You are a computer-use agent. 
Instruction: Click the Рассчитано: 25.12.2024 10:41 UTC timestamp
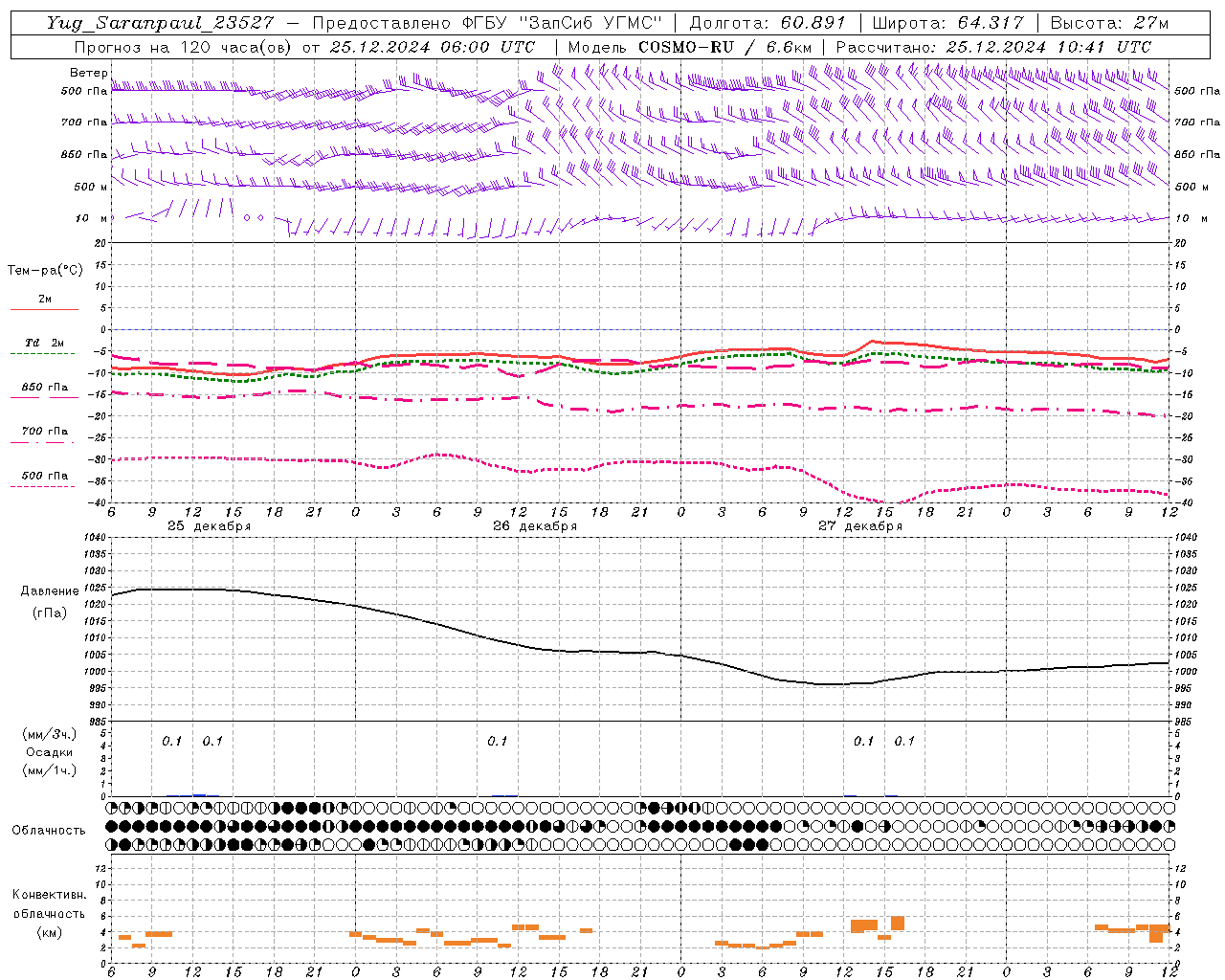pyautogui.click(x=993, y=47)
